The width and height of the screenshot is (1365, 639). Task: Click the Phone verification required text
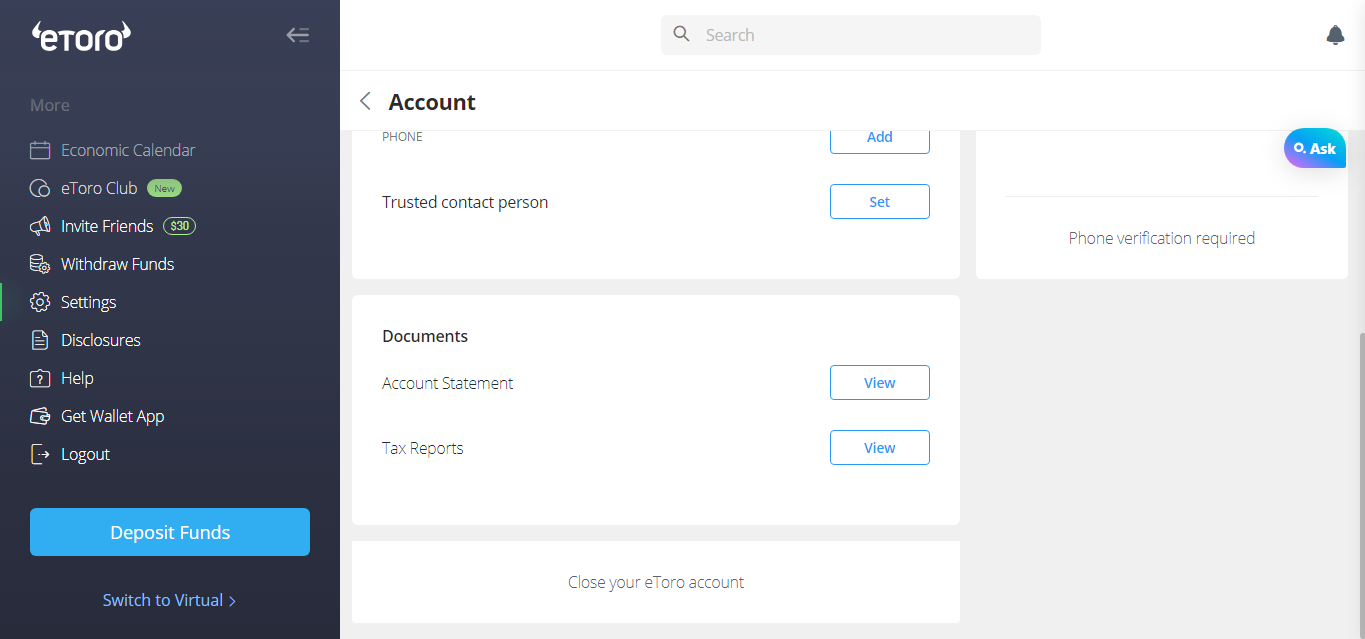(x=1162, y=238)
